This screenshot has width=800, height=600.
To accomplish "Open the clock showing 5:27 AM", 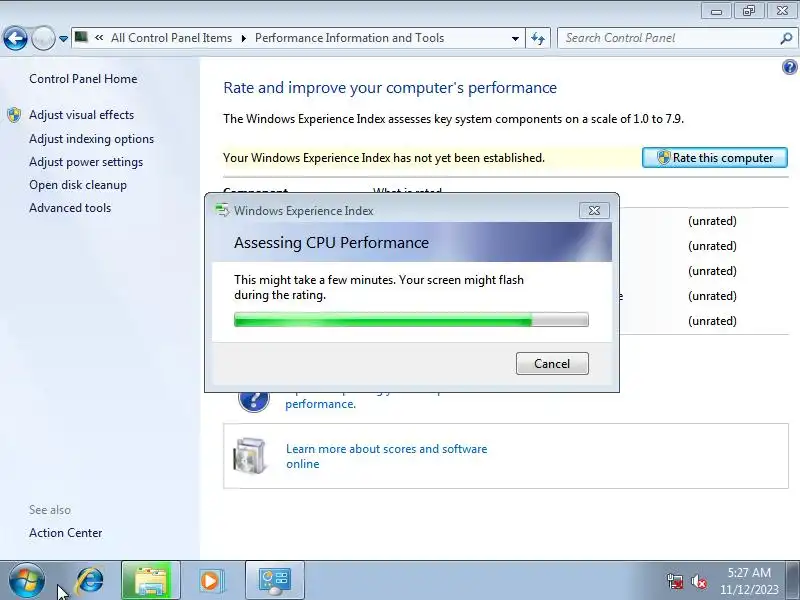I will tap(749, 581).
